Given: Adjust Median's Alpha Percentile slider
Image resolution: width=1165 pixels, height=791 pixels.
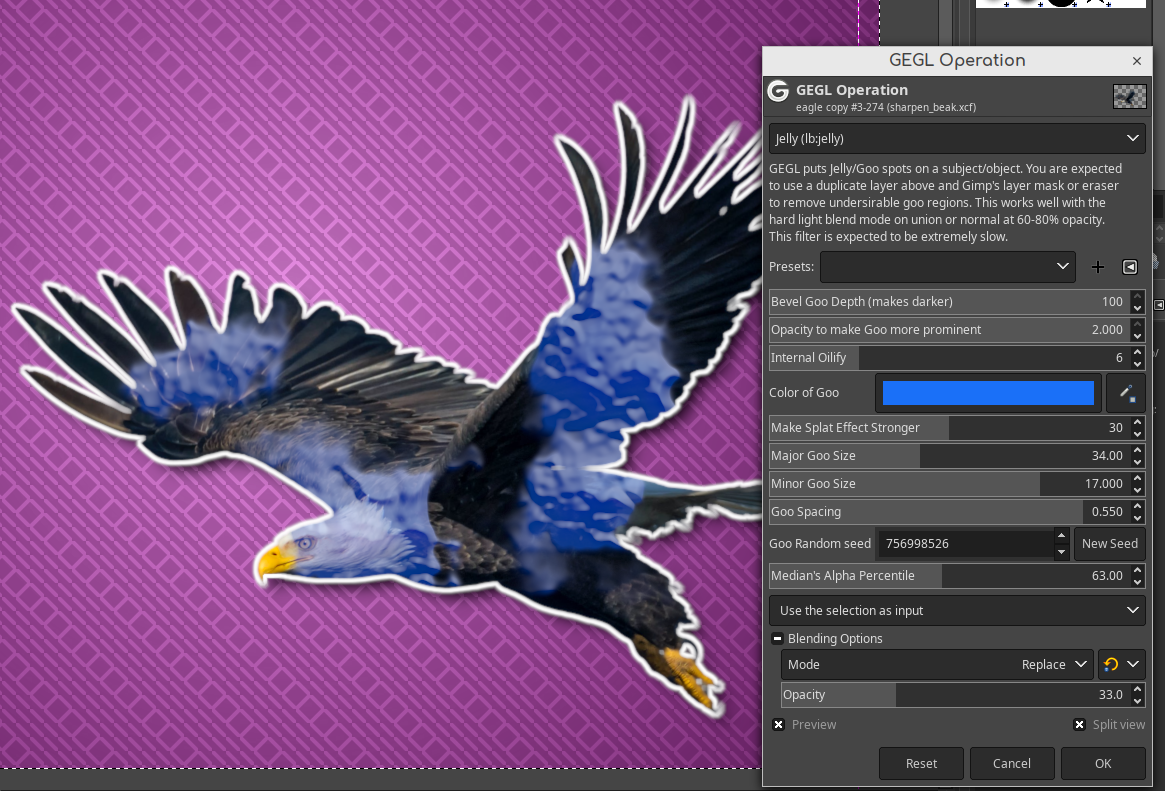Looking at the screenshot, I should click(949, 576).
